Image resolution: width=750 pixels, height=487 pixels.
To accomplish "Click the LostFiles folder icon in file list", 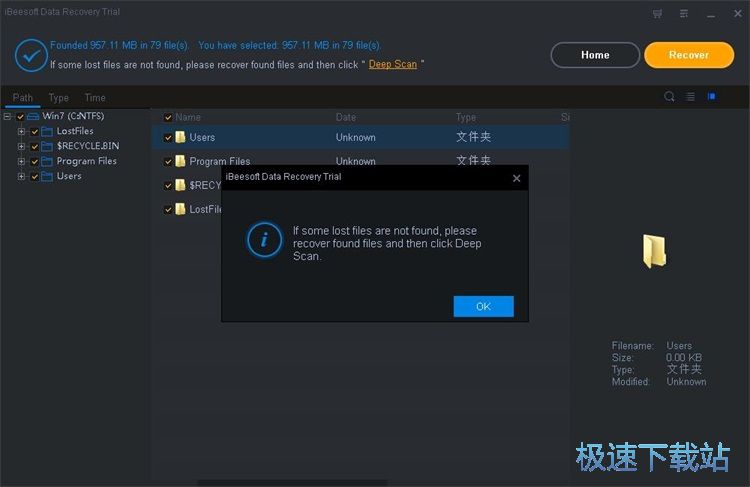I will [180, 209].
